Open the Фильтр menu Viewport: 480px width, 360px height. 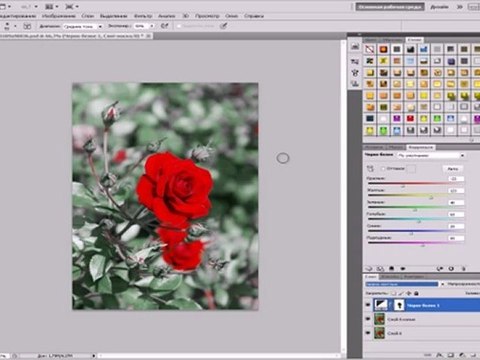tap(143, 16)
